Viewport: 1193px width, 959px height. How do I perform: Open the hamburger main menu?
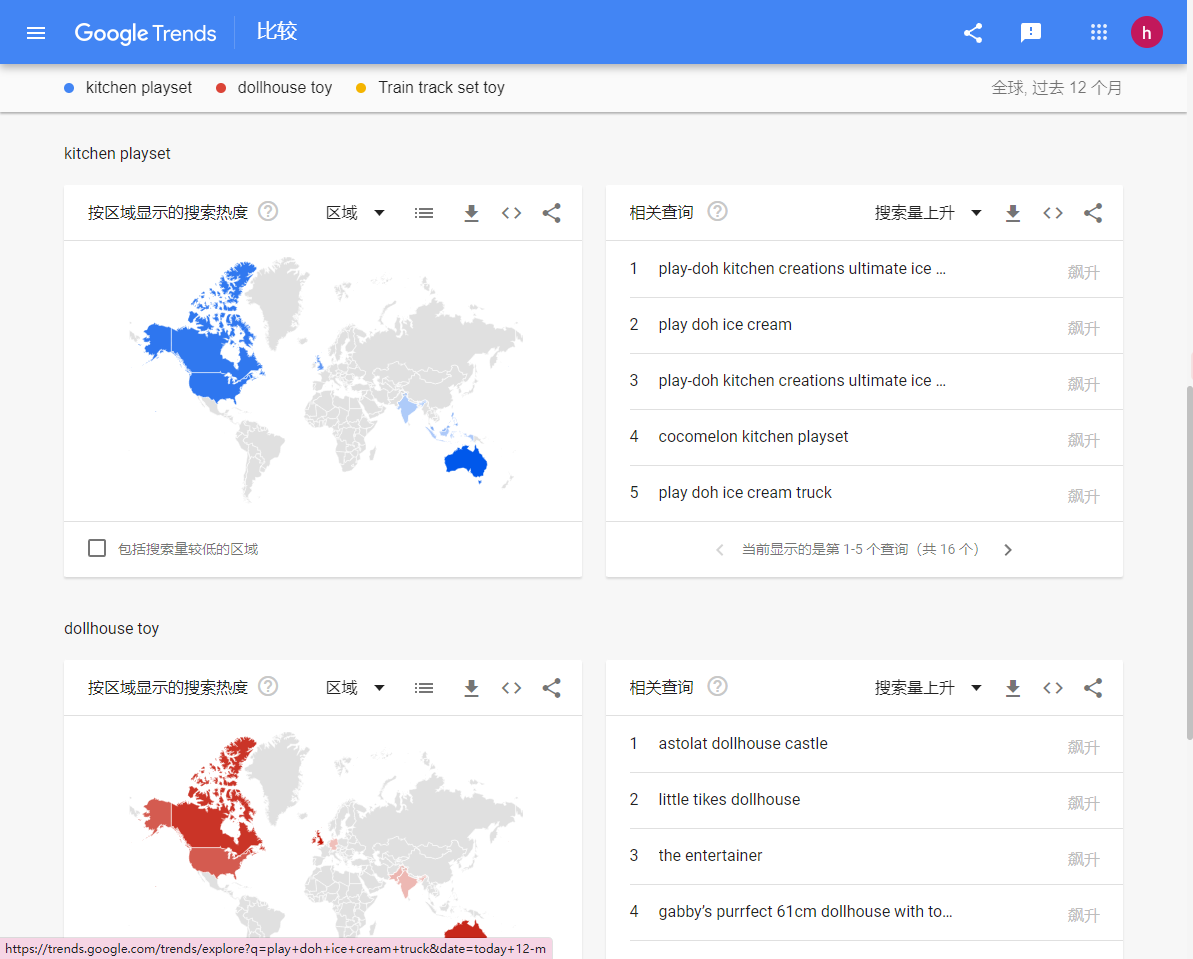click(x=36, y=33)
